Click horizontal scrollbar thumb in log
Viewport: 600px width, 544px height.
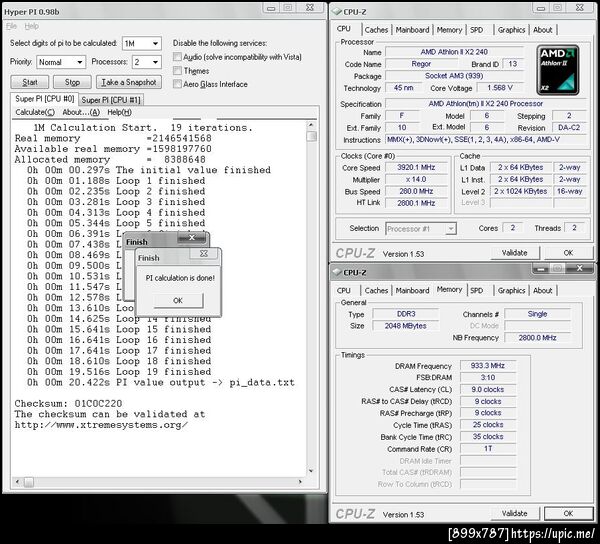coord(29,482)
